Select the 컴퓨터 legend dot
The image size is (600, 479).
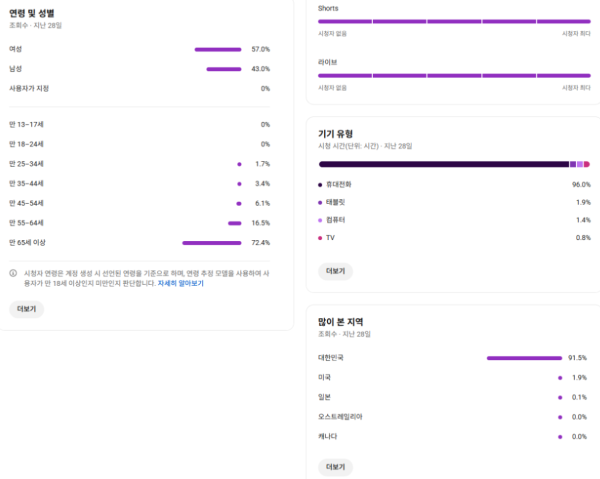pos(320,220)
